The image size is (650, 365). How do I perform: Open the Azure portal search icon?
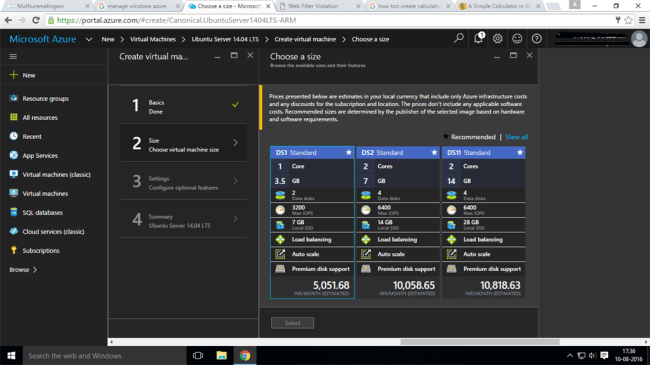click(458, 39)
